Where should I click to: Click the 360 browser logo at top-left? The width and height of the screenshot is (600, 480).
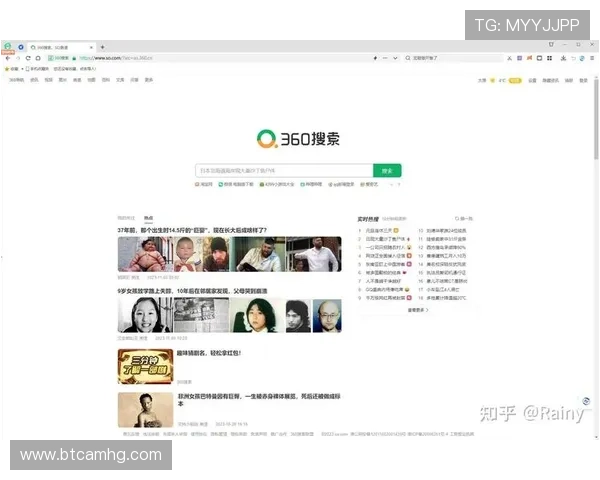(x=8, y=47)
